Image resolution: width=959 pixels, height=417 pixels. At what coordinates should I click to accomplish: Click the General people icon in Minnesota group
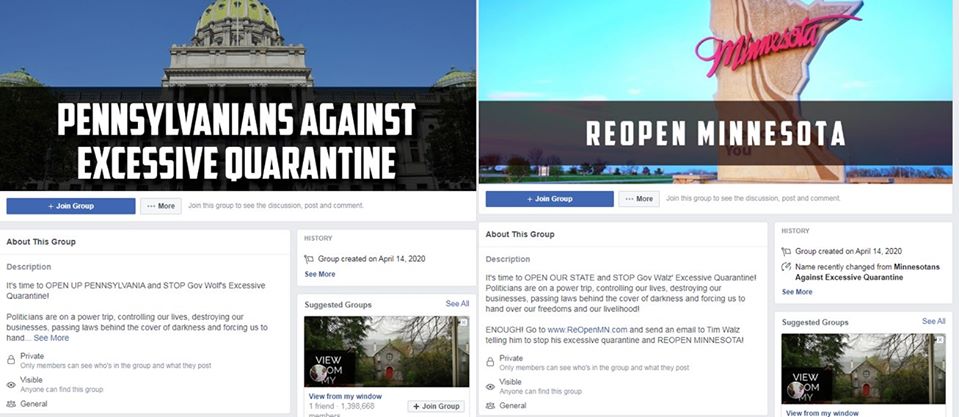point(490,405)
